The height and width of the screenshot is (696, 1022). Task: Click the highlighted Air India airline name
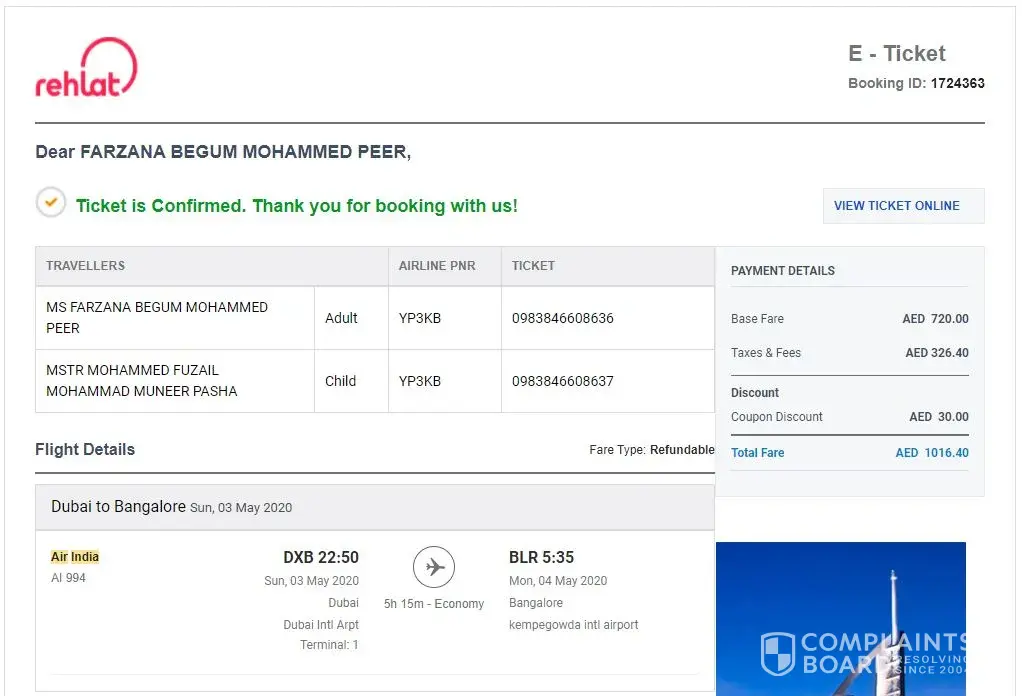[75, 557]
